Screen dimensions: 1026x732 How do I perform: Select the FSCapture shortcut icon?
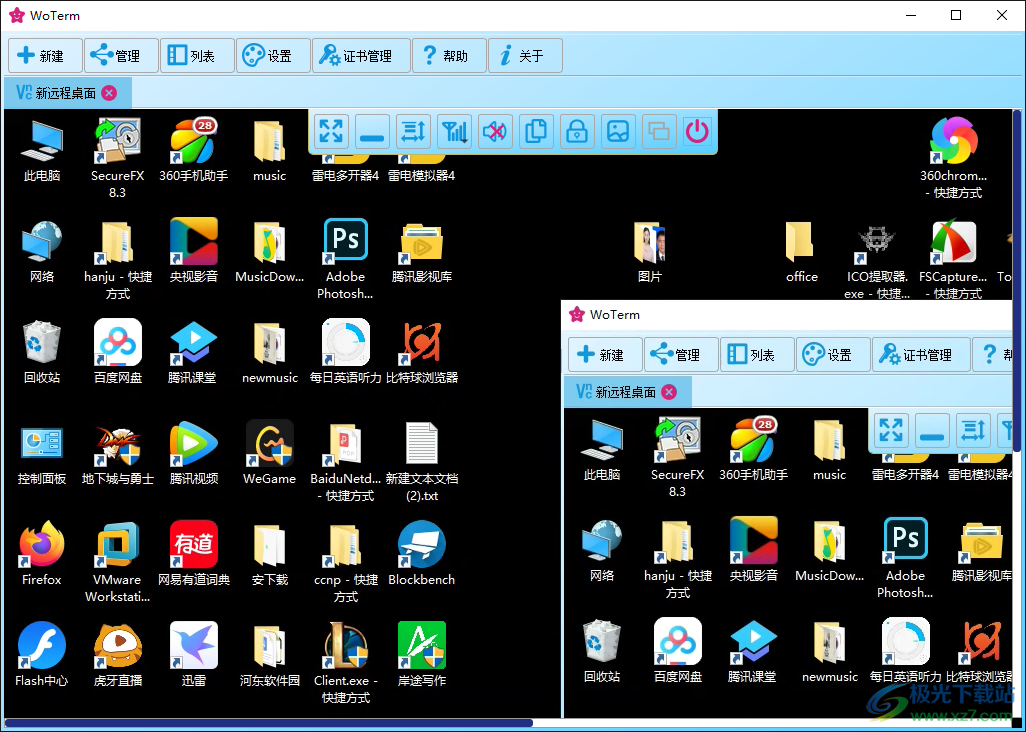[x=953, y=260]
